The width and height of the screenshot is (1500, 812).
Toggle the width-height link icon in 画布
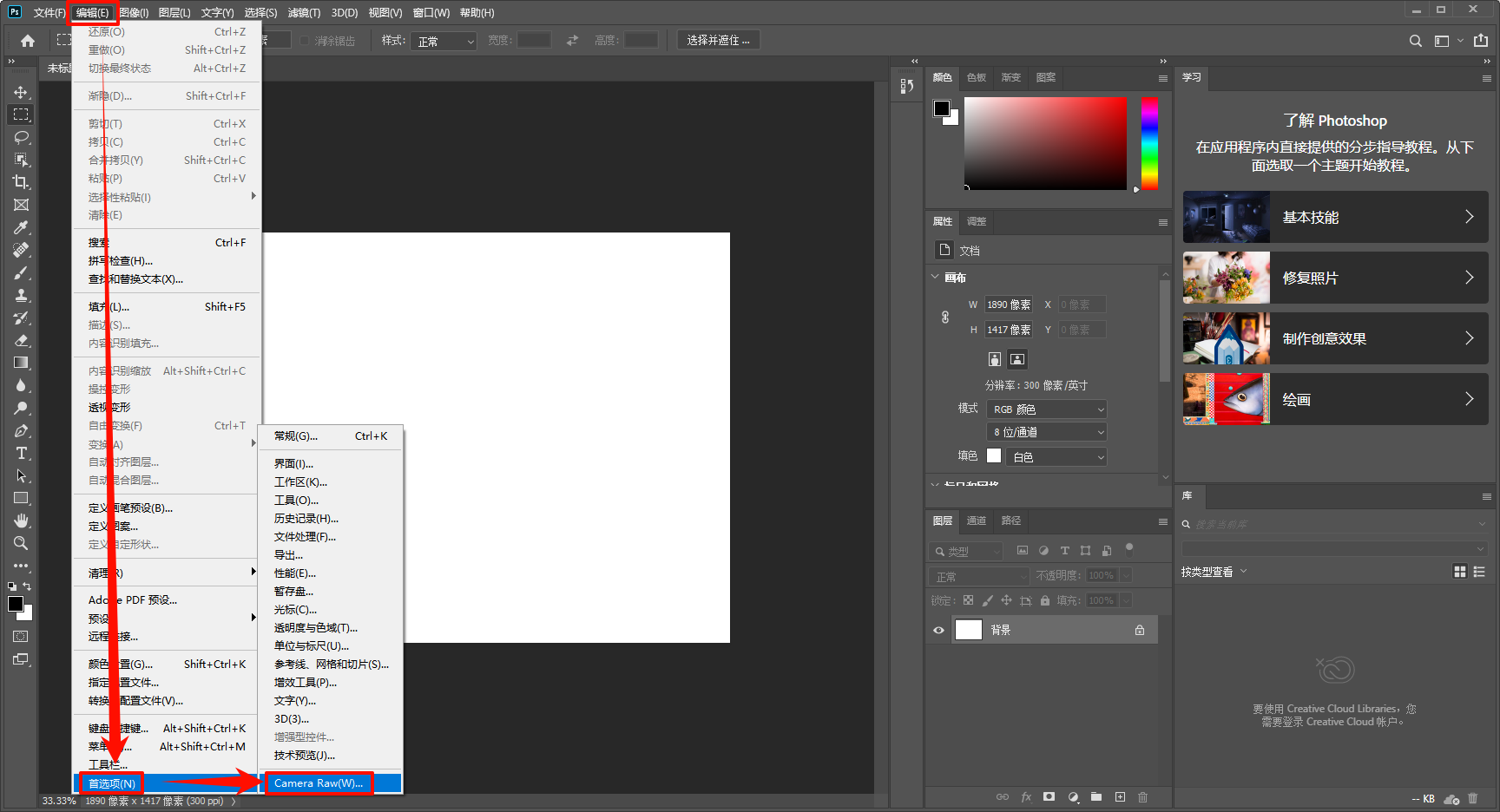[945, 318]
